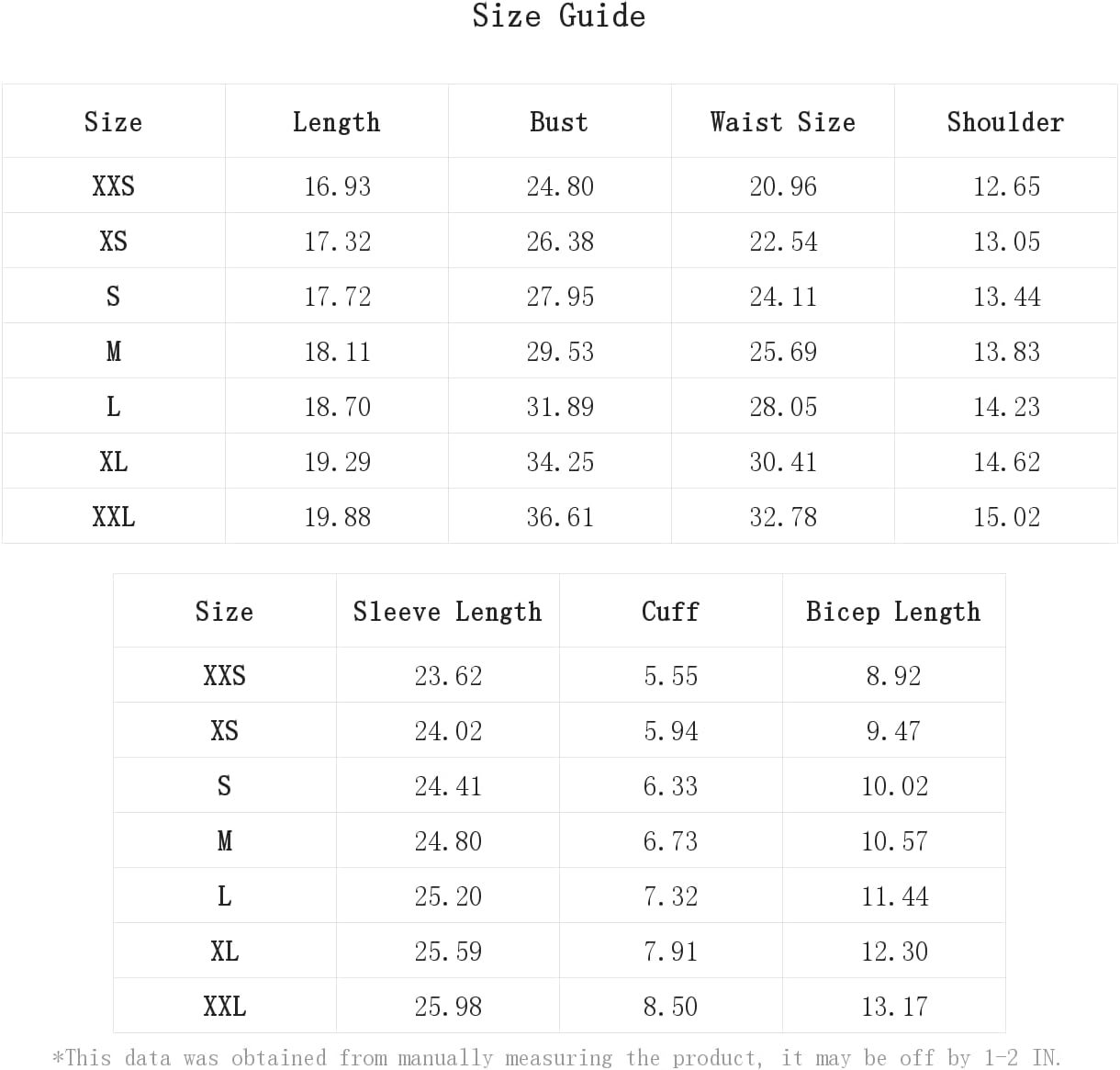Click the Shoulder column header
Image resolution: width=1120 pixels, height=1070 pixels.
coord(1005,122)
